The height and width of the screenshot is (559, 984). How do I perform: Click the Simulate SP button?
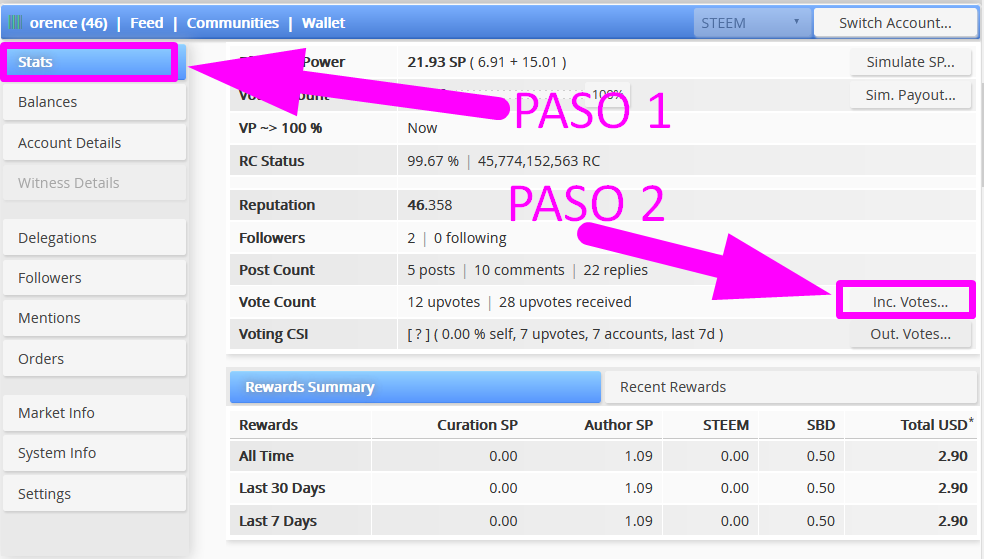pyautogui.click(x=911, y=62)
